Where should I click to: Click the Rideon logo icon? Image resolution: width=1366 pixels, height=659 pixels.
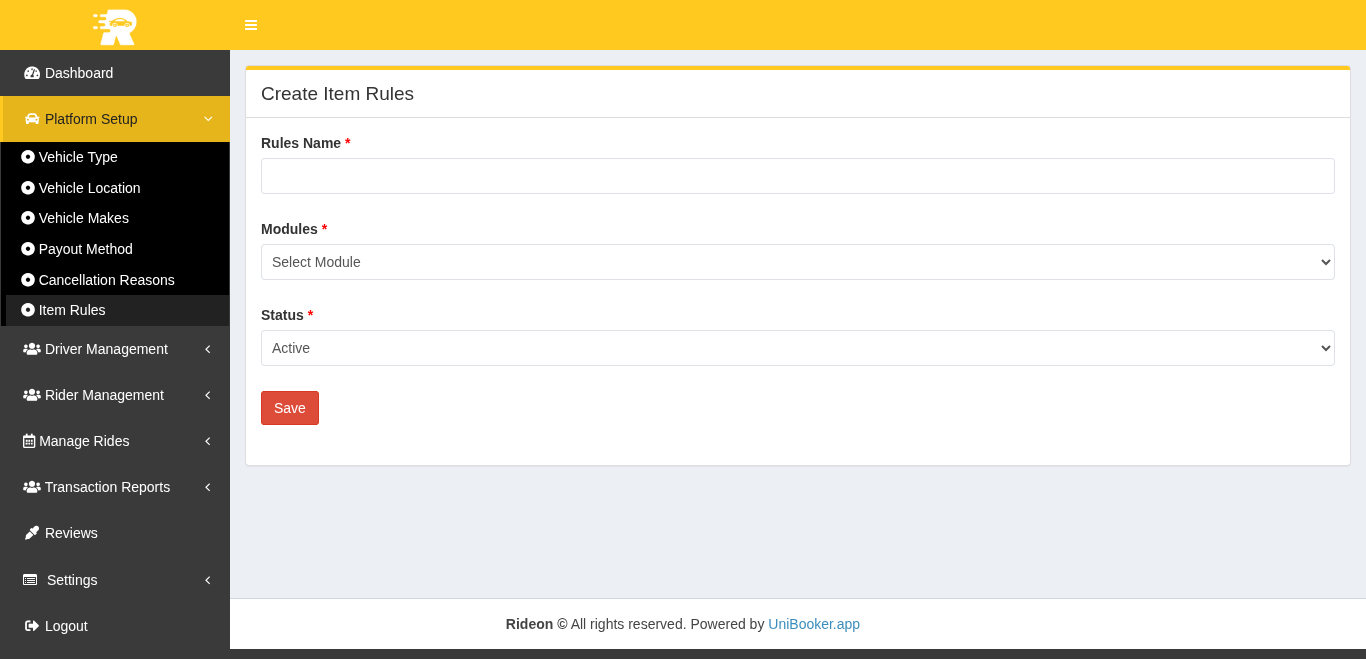tap(115, 26)
